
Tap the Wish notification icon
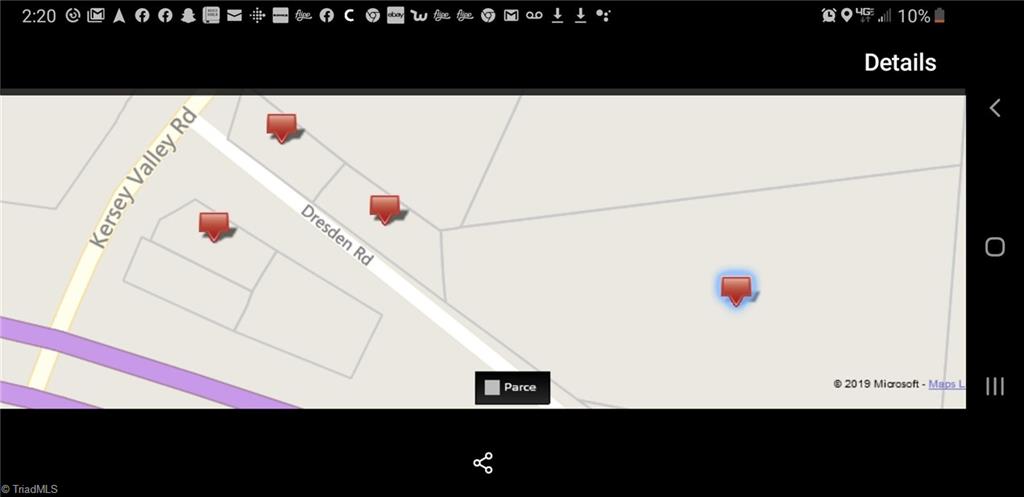click(x=419, y=16)
